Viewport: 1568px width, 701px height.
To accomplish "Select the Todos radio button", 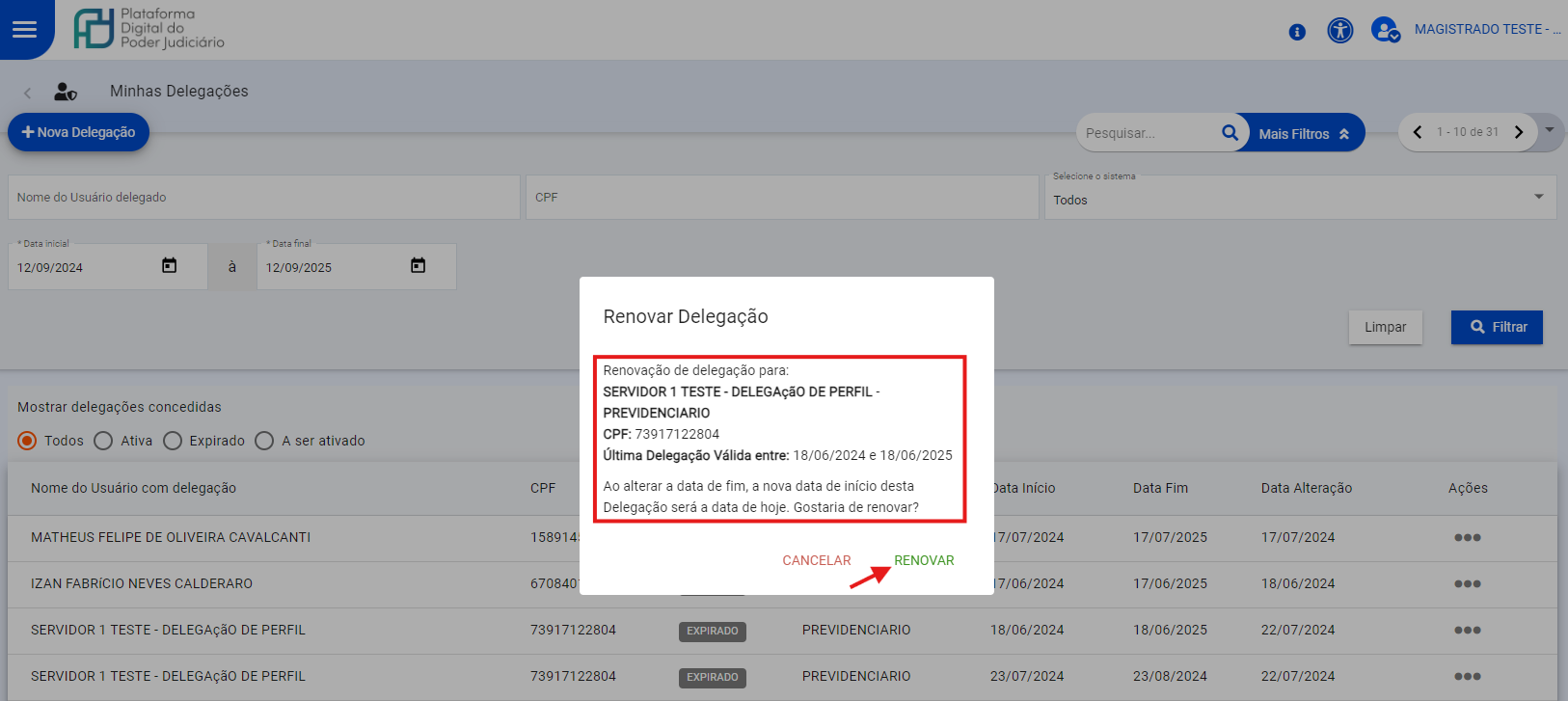I will click(27, 441).
